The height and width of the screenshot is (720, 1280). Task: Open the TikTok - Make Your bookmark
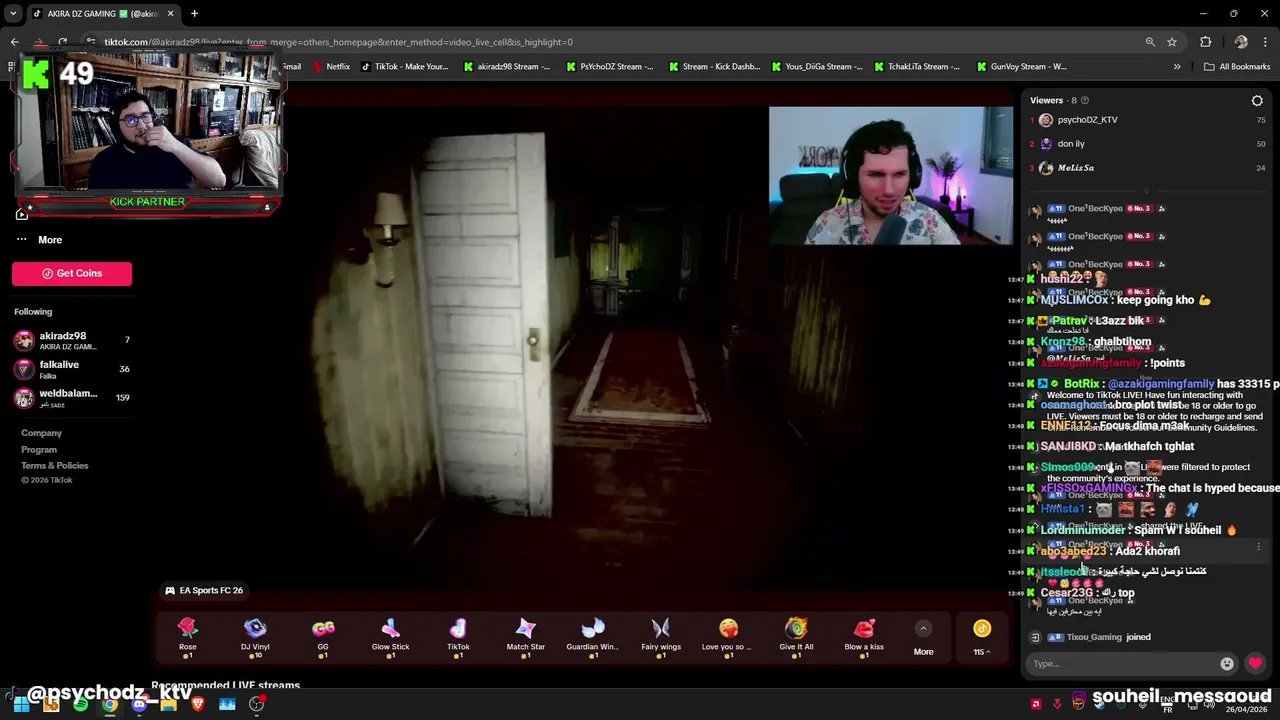(404, 67)
